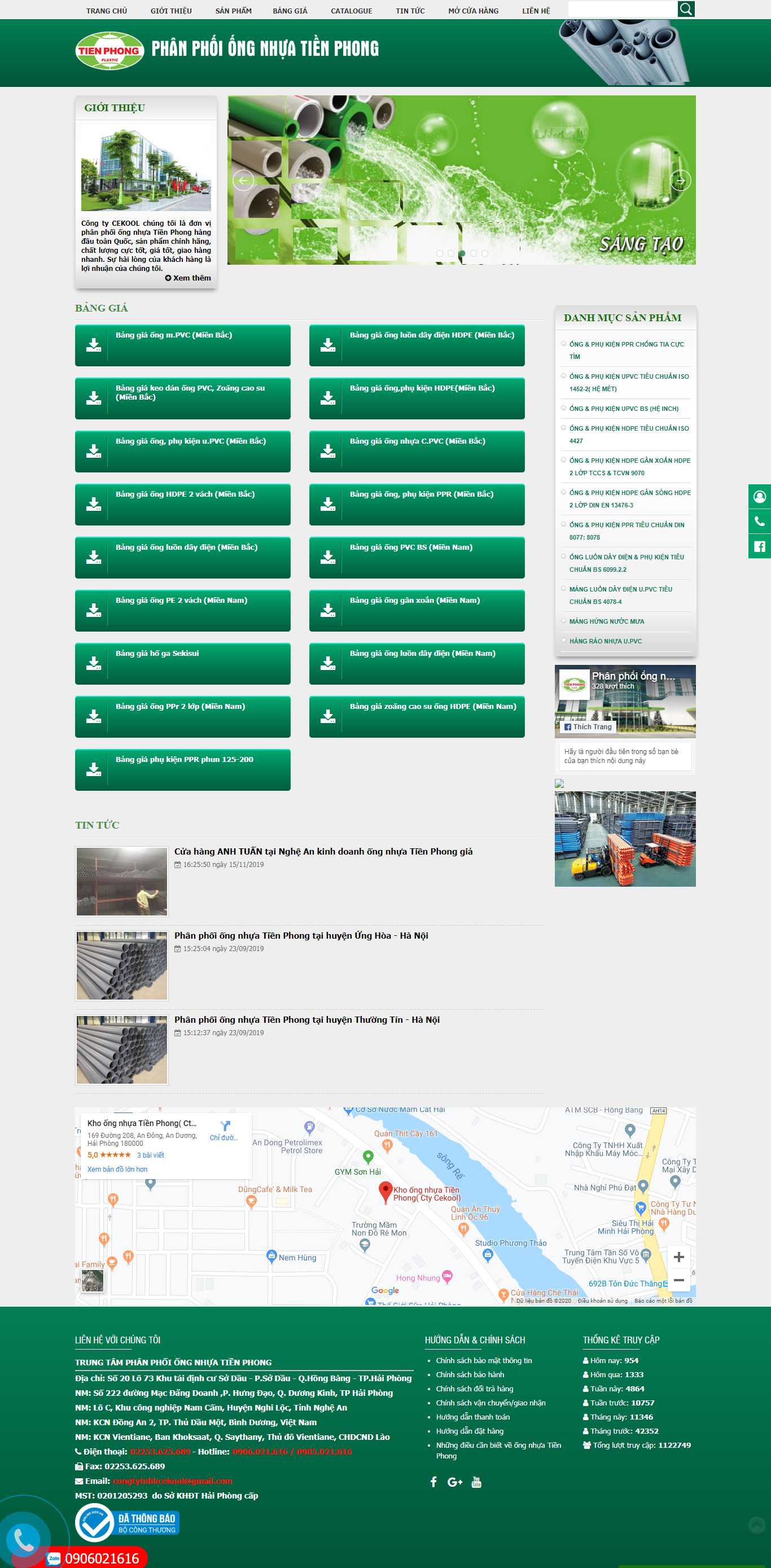Click the Facebook icon in right floating bar
The width and height of the screenshot is (771, 1568).
tap(759, 546)
